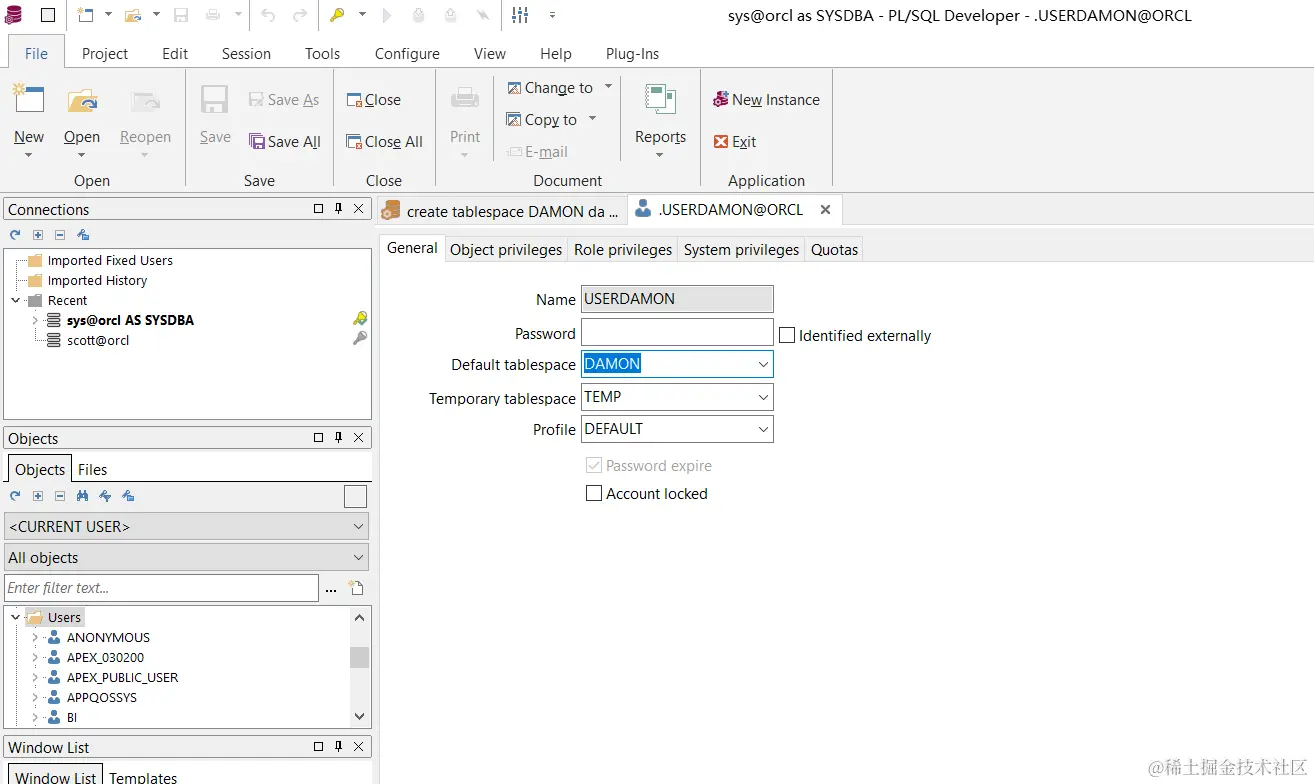1314x784 pixels.
Task: Click the new filter icon beside the filter box
Action: coord(355,588)
